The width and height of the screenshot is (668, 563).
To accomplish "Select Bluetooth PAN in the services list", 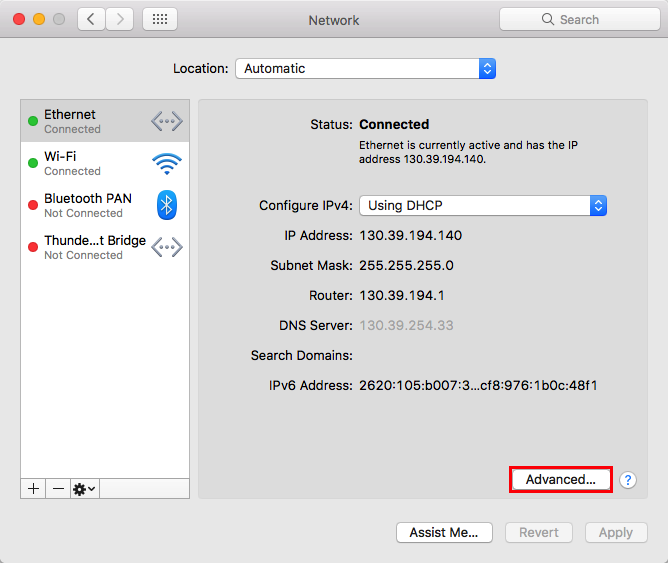I will click(x=105, y=205).
